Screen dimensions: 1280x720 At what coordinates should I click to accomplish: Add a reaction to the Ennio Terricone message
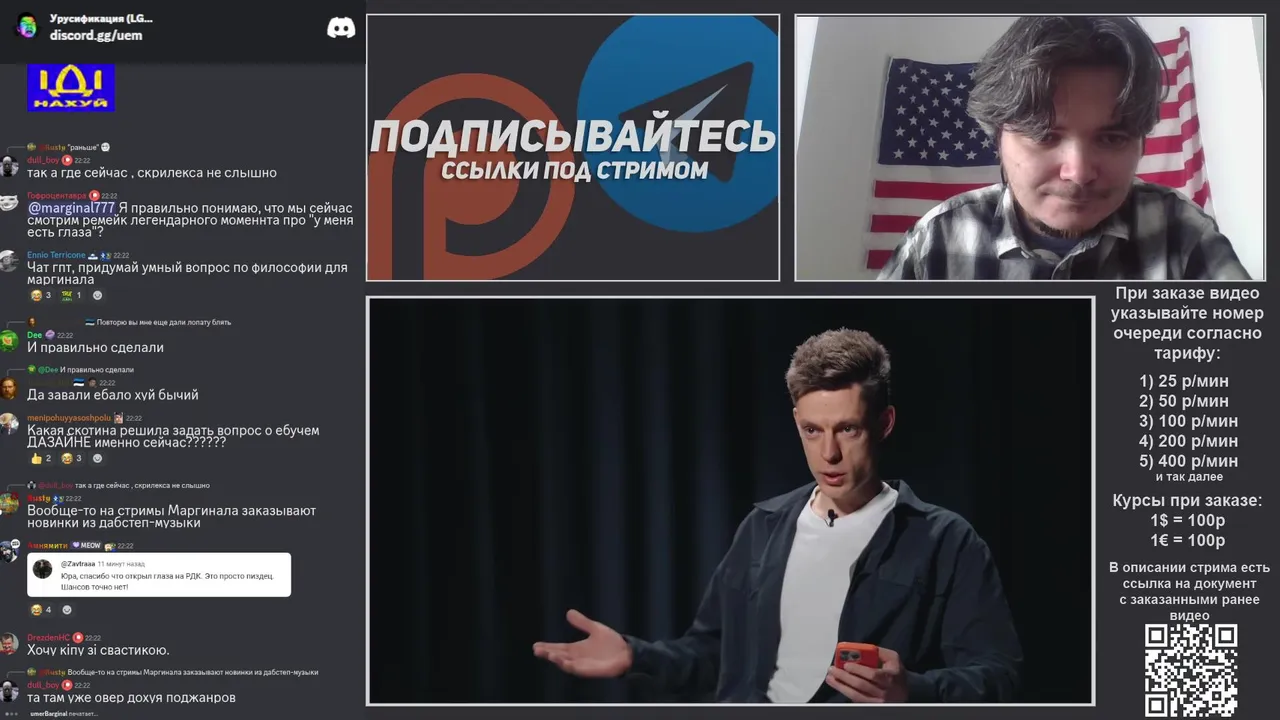tap(97, 295)
